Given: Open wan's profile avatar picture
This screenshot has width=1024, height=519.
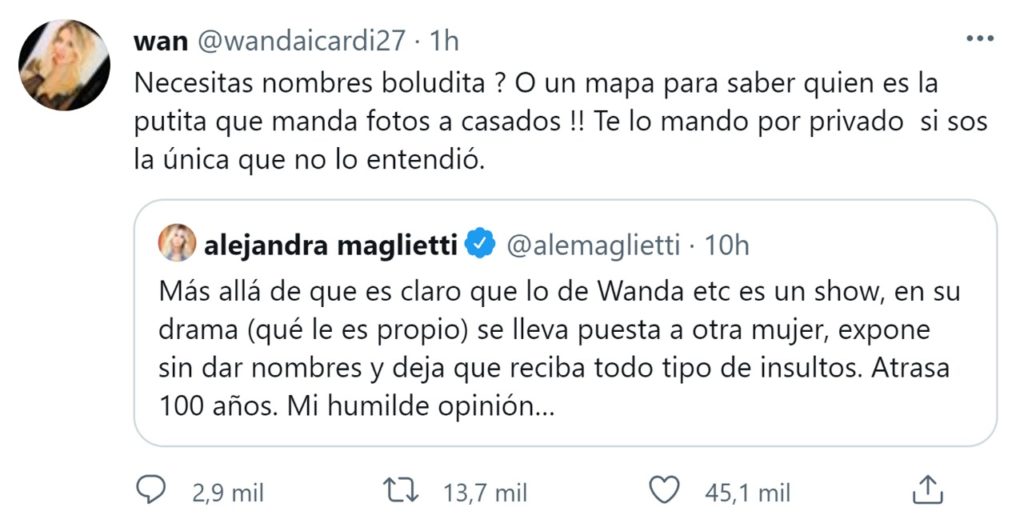Looking at the screenshot, I should pyautogui.click(x=64, y=65).
